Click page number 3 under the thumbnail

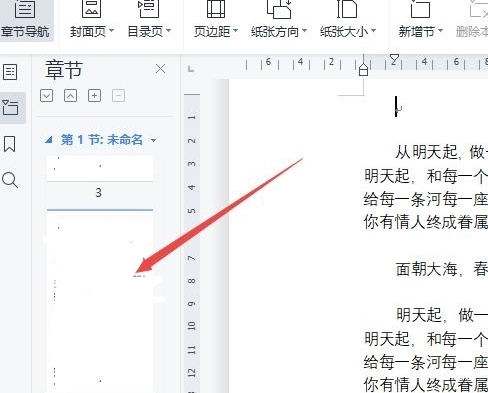point(98,192)
